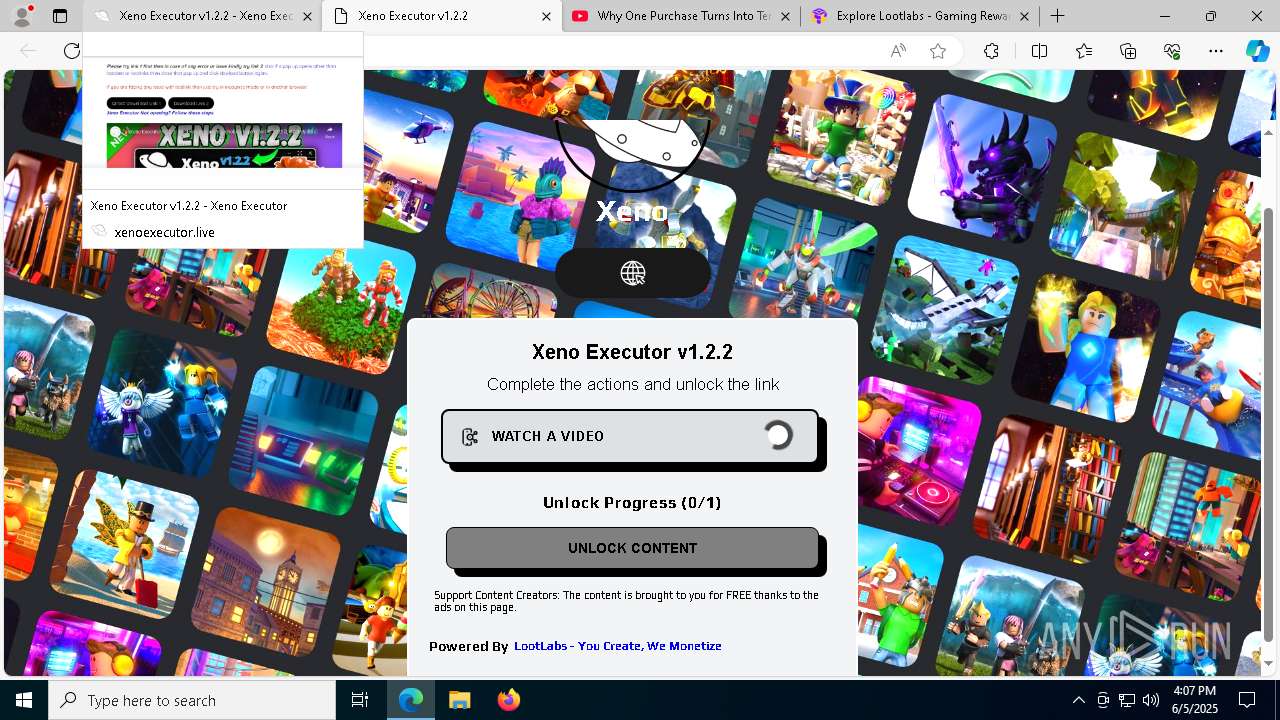Image resolution: width=1280 pixels, height=720 pixels.
Task: Click the Unlock Progress (0/1) text
Action: [x=632, y=503]
